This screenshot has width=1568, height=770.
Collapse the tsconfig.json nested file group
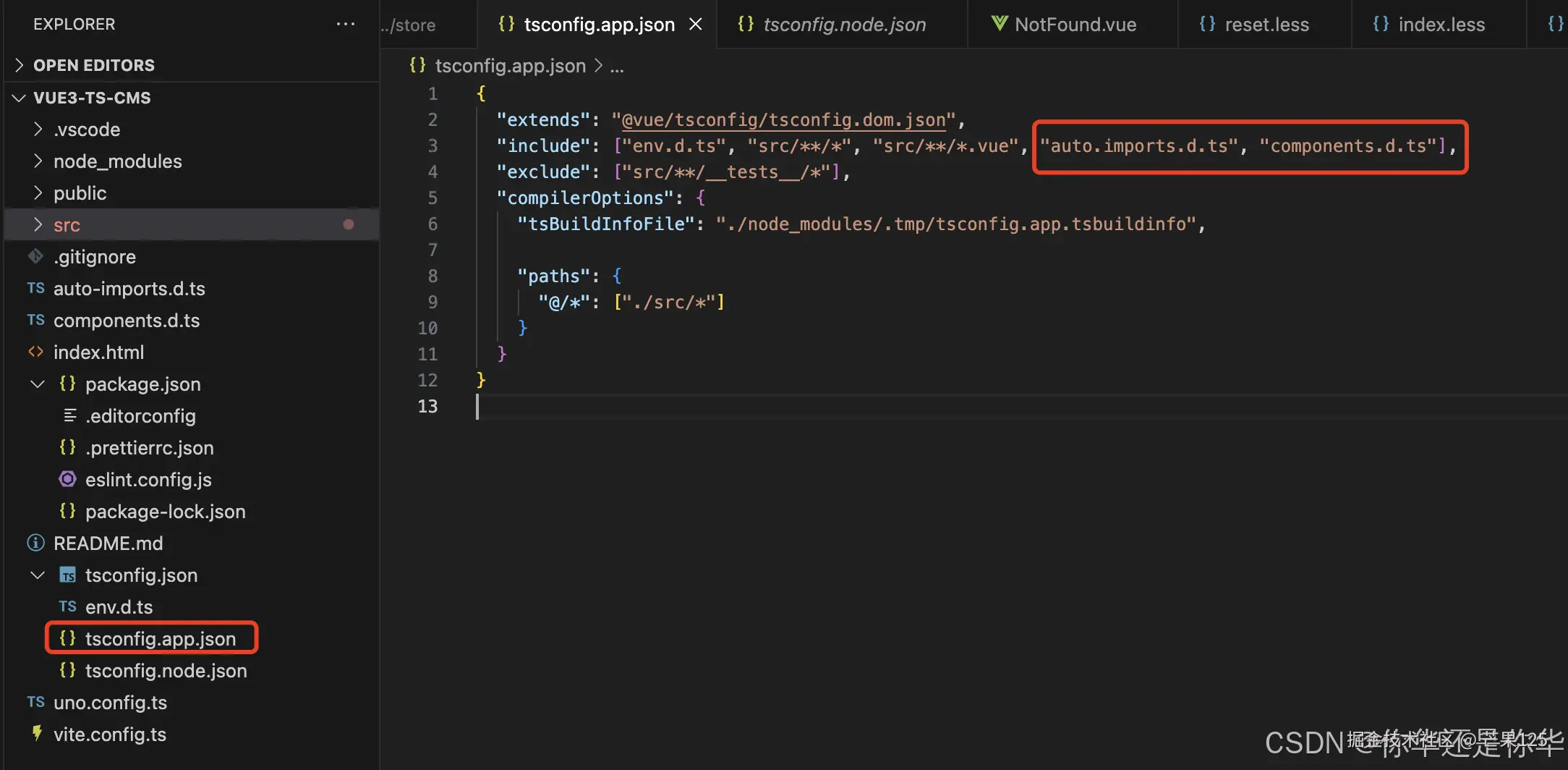coord(38,575)
